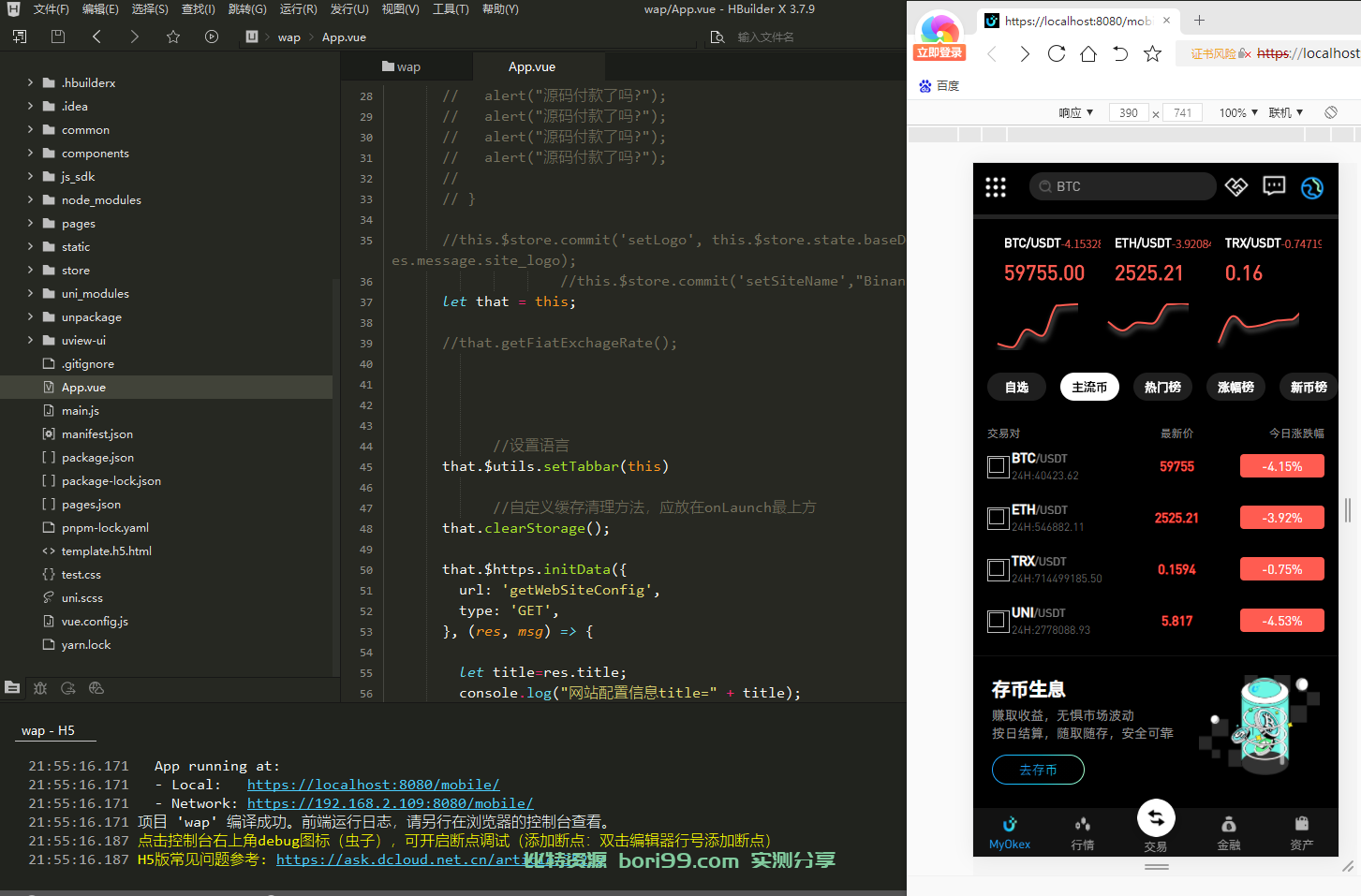This screenshot has width=1361, height=896.
Task: Click the 立即登录 login button
Action: 939,52
